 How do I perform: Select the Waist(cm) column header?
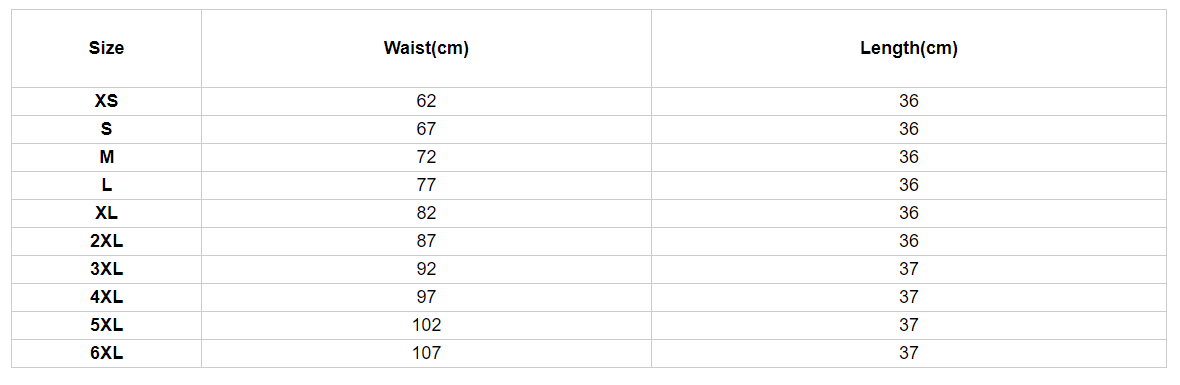coord(426,49)
